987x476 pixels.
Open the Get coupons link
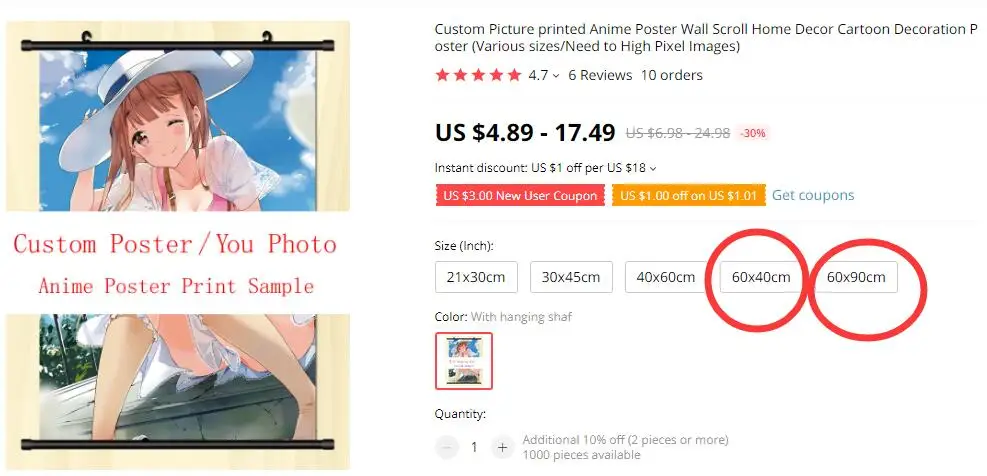[813, 195]
